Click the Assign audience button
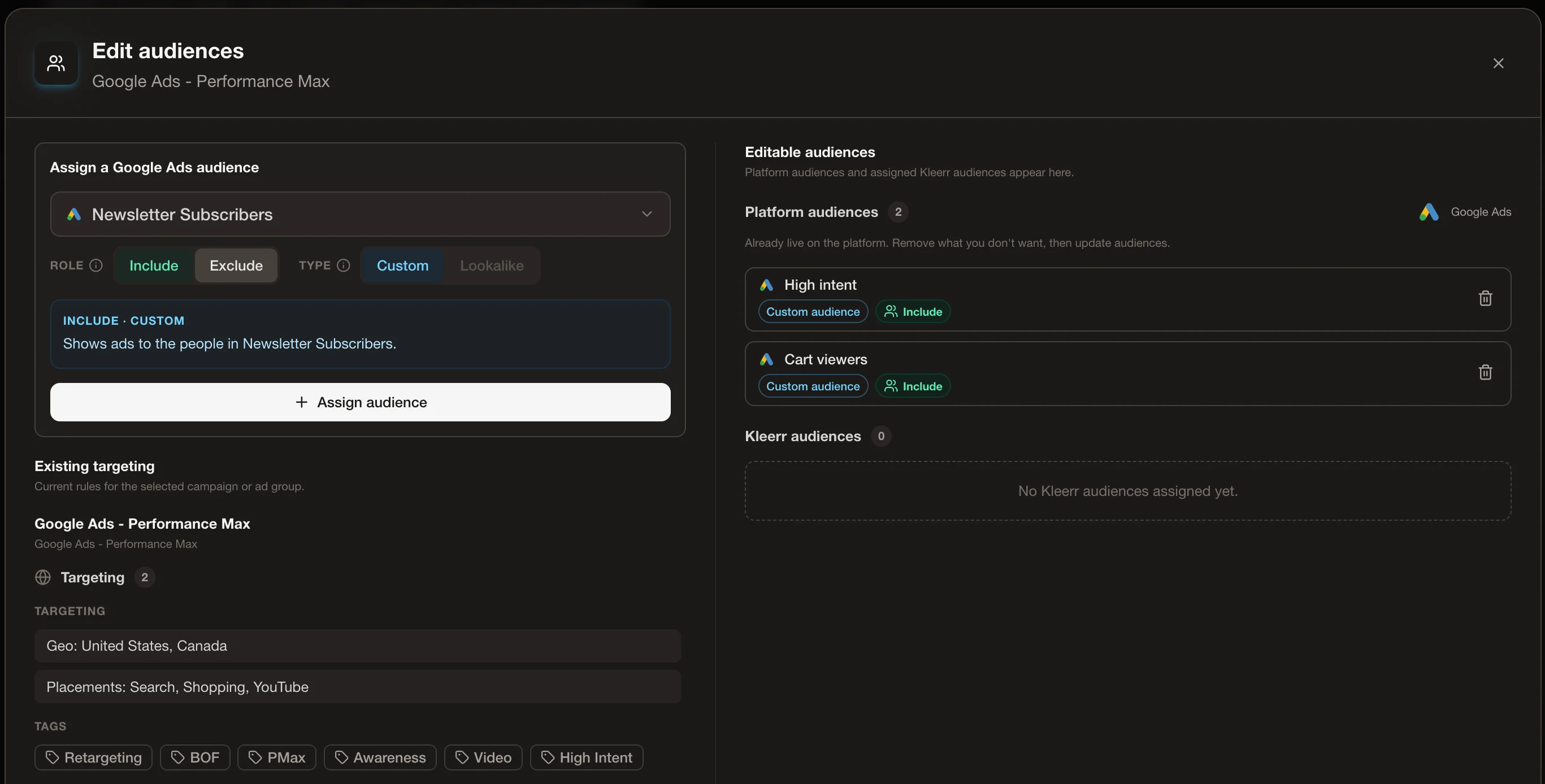 click(x=360, y=402)
